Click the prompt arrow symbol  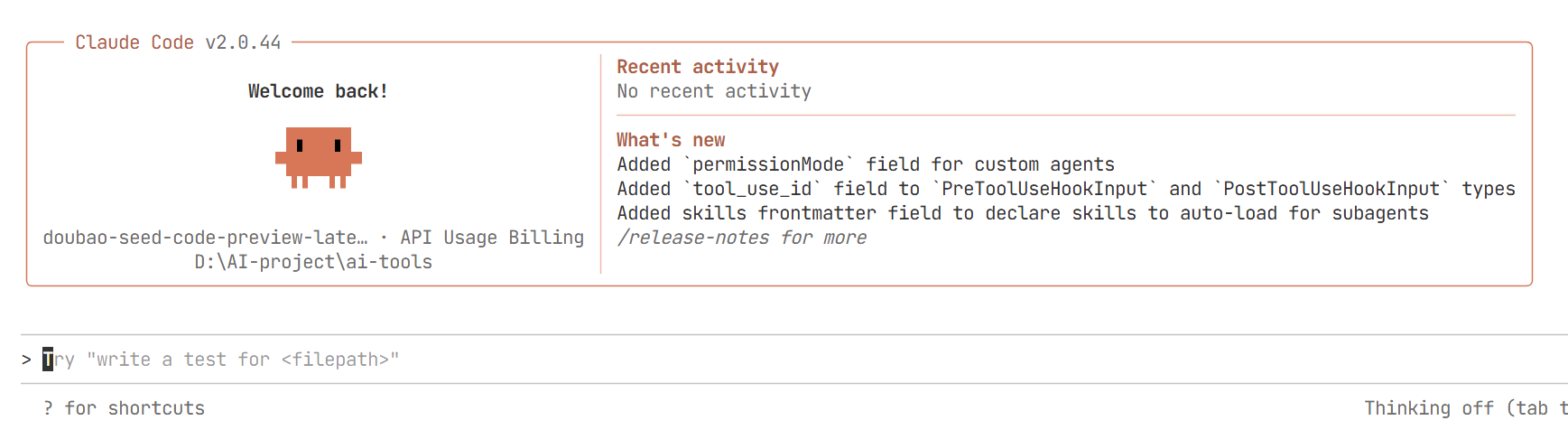pos(26,360)
